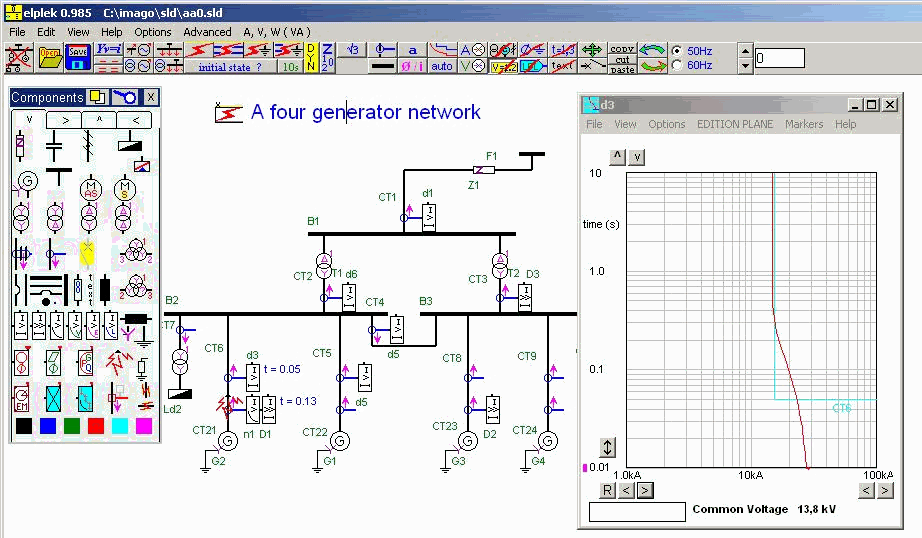Click the Save floppy disk icon

(79, 58)
